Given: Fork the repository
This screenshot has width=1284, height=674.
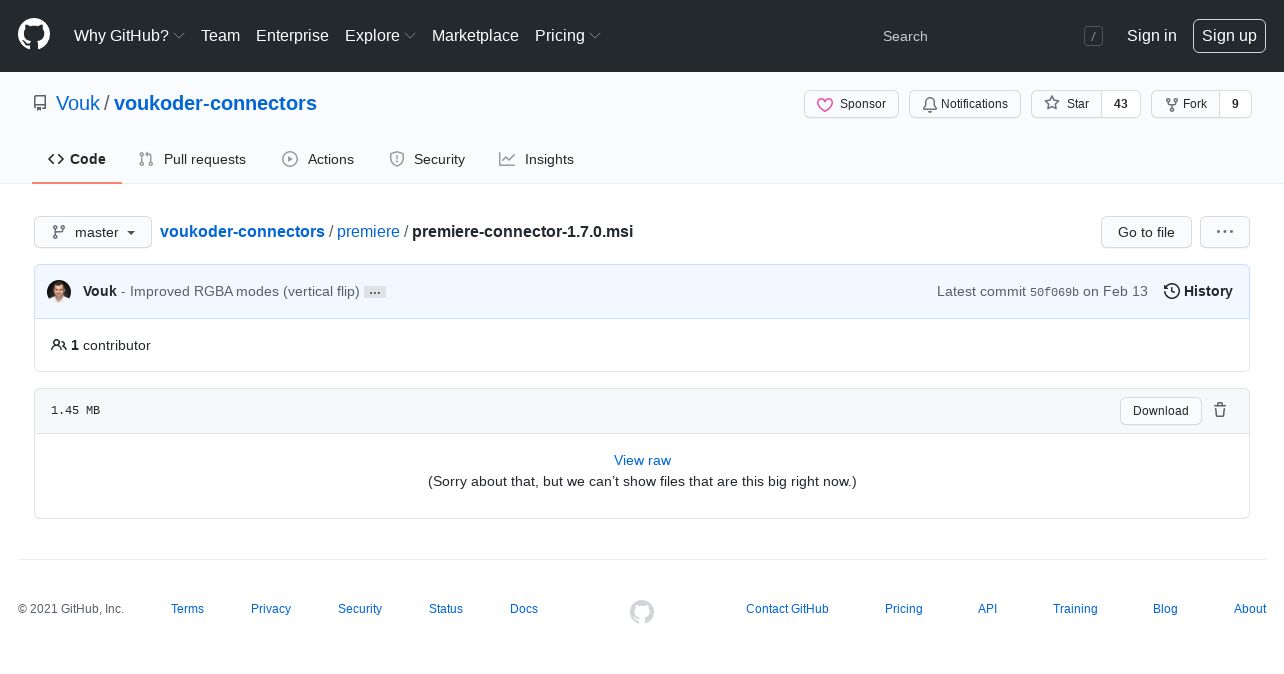Looking at the screenshot, I should click(x=1185, y=104).
